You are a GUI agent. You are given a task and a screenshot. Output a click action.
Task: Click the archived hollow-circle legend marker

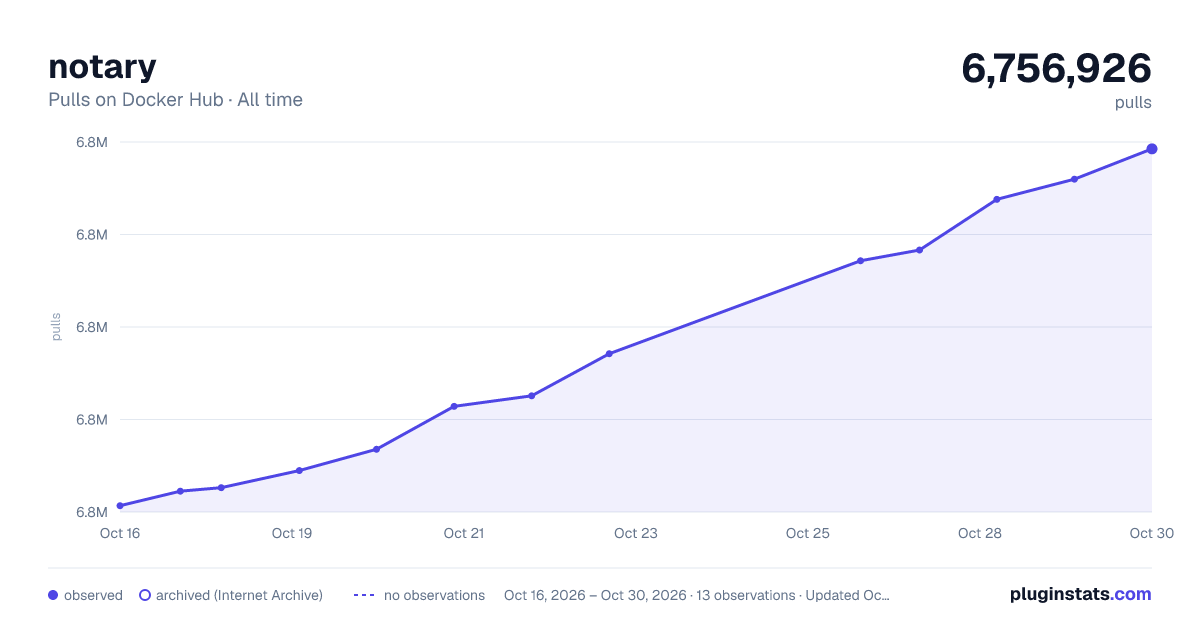coord(145,595)
